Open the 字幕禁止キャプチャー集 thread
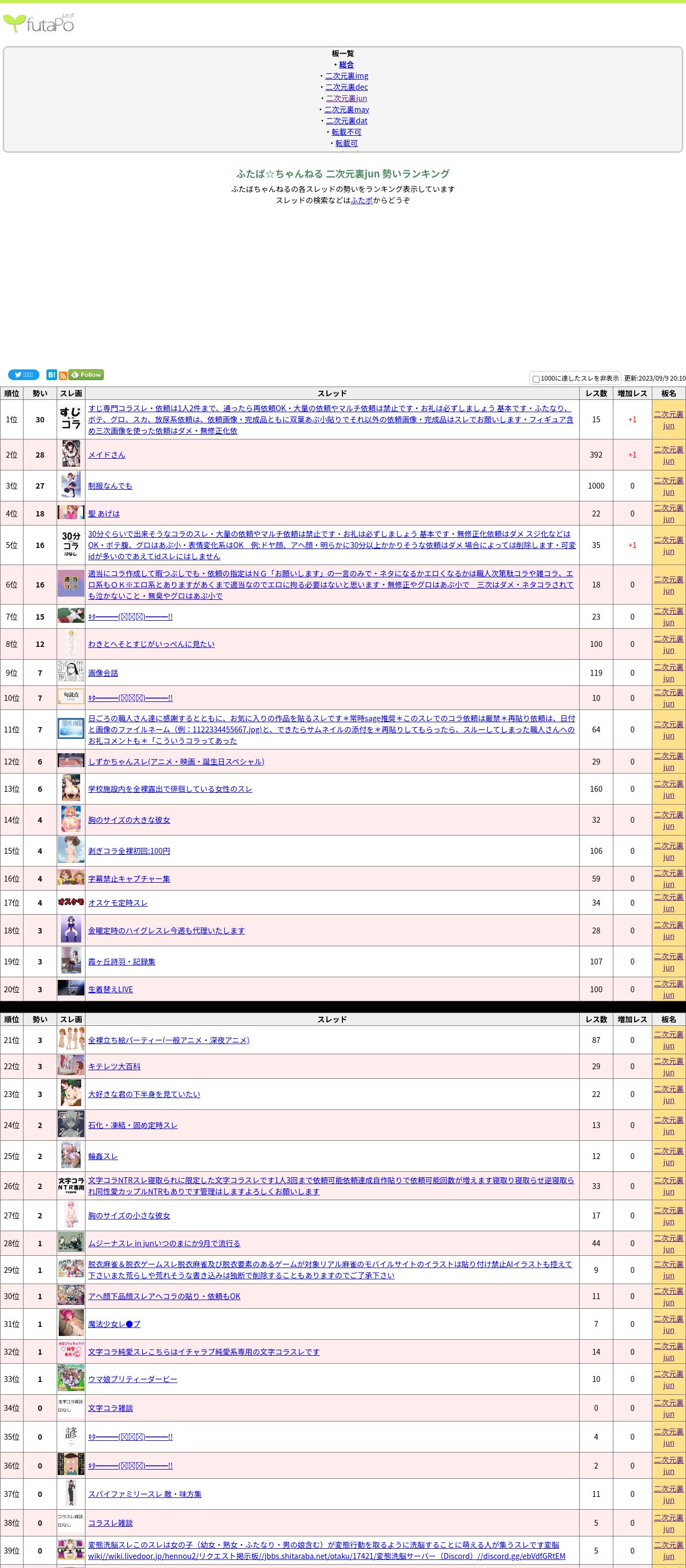Screen dimensions: 686x1568 coord(129,878)
